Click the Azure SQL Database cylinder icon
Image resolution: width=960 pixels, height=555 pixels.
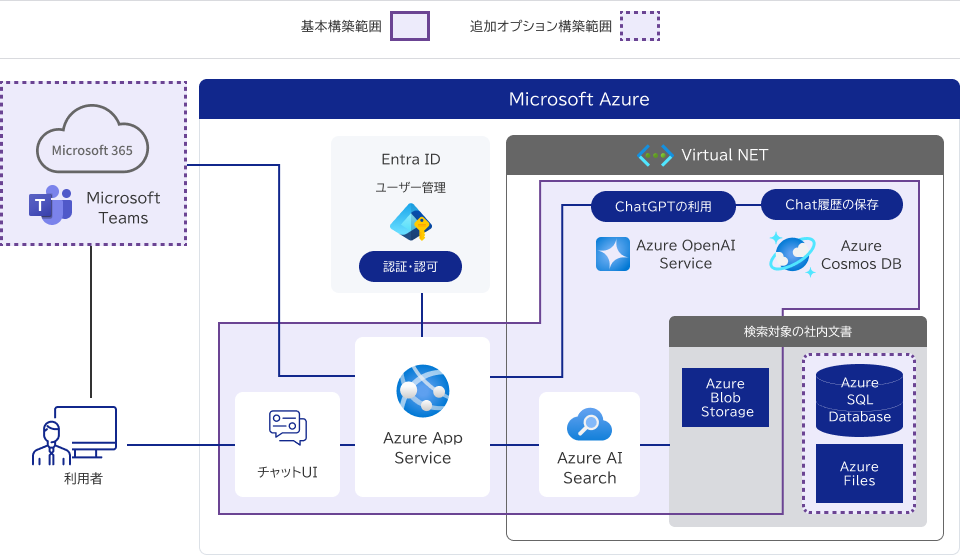[x=860, y=400]
